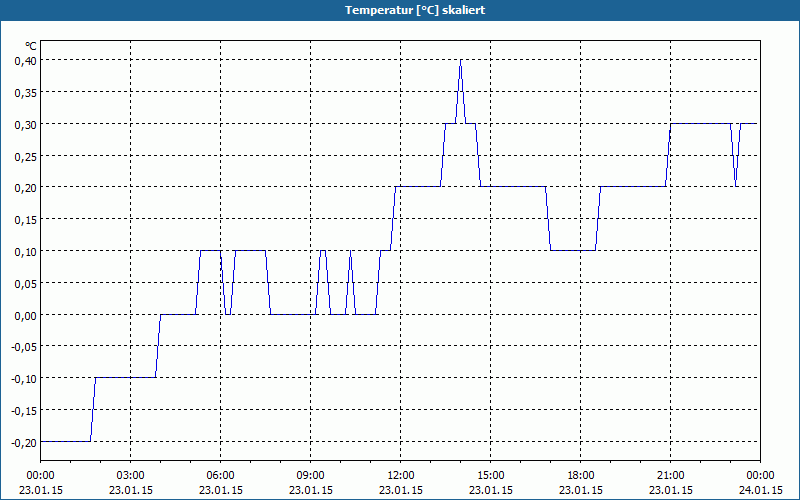Viewport: 800px width, 500px height.
Task: Click the 18:00 time axis label
Action: (x=581, y=476)
